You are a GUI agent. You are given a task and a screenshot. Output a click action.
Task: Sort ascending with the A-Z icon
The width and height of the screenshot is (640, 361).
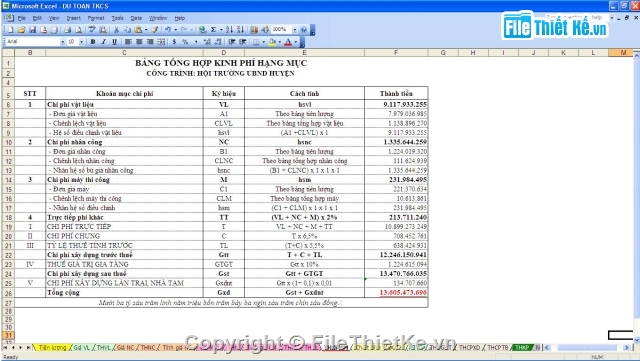coord(229,30)
